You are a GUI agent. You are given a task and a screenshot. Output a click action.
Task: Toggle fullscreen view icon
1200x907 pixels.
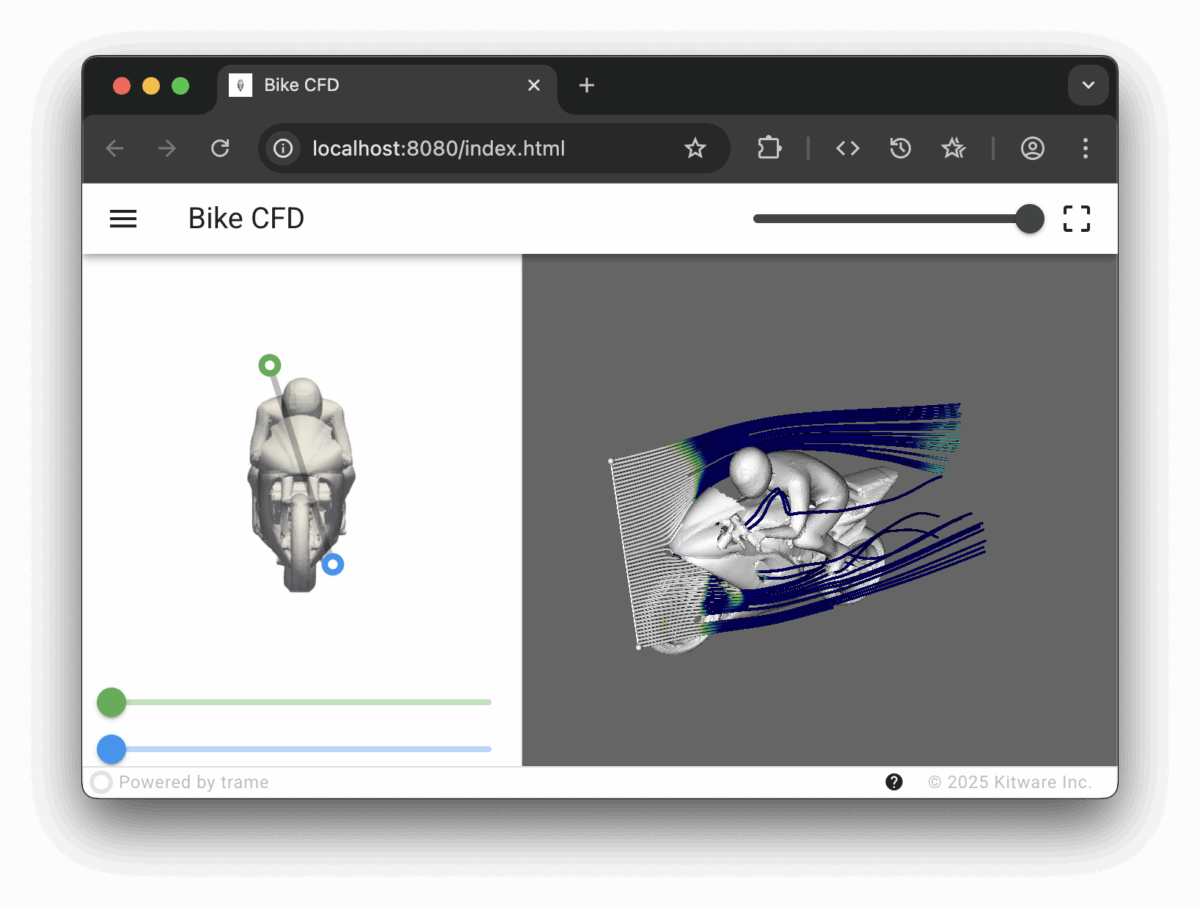point(1076,219)
